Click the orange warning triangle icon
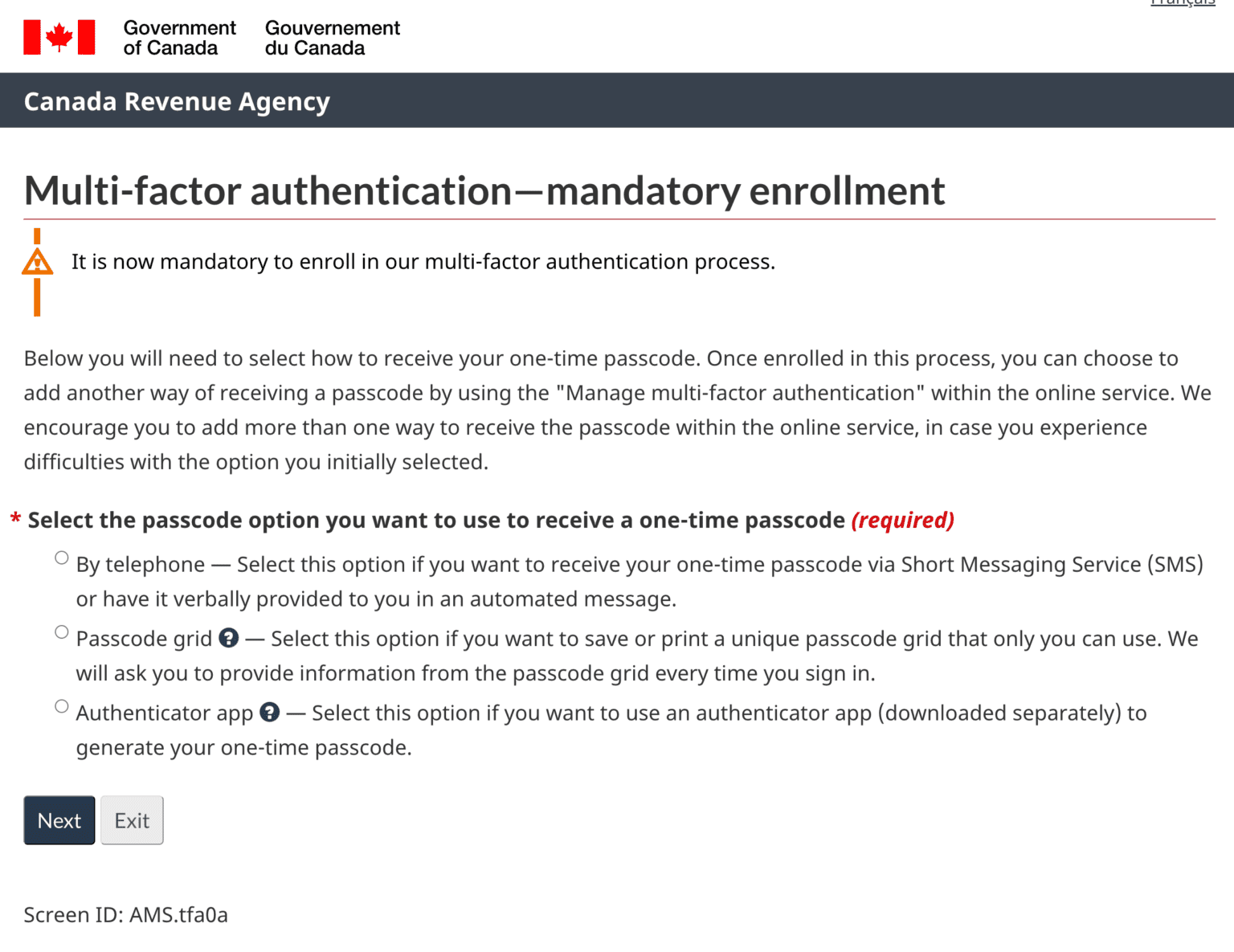 tap(37, 263)
